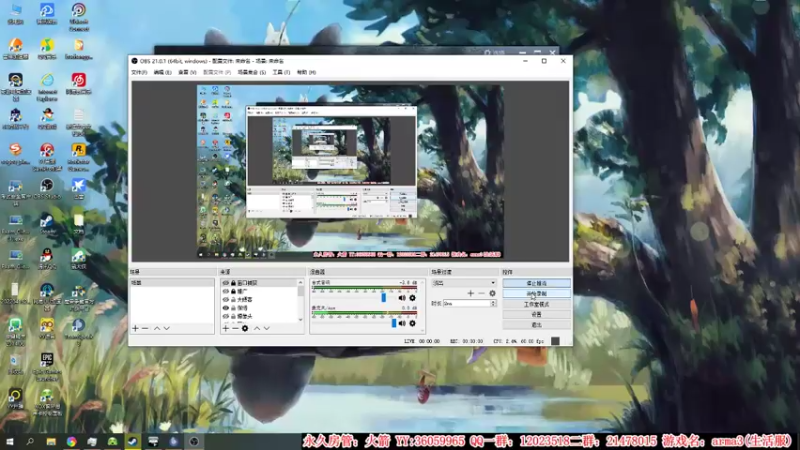
Task: Open the 场景集合(S) menu
Action: point(252,72)
